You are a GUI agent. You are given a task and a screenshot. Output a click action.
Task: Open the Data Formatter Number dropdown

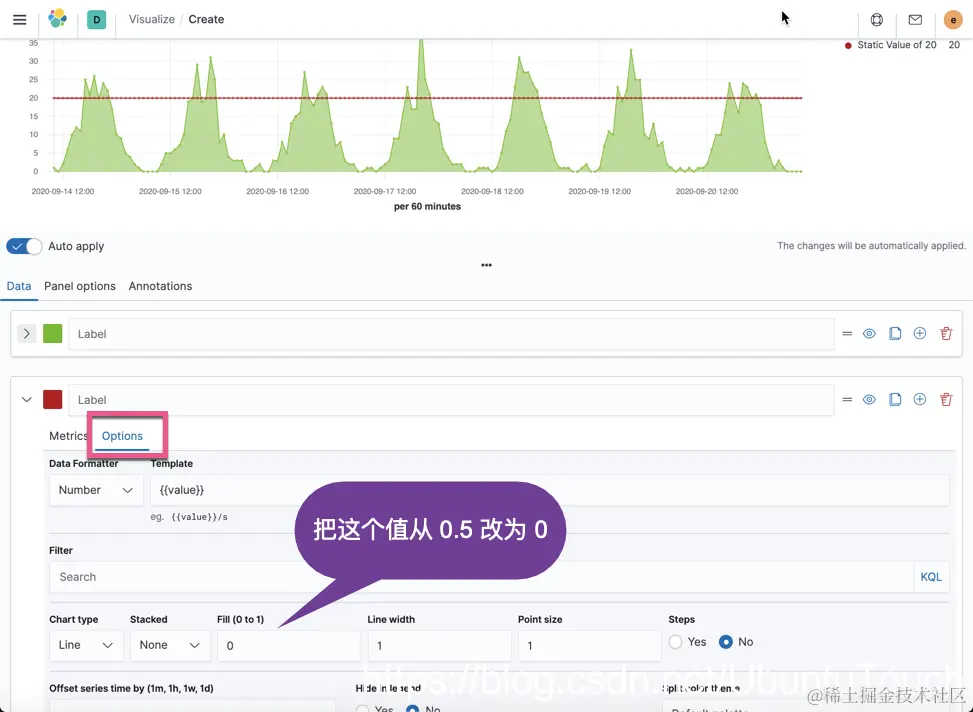[x=96, y=490]
